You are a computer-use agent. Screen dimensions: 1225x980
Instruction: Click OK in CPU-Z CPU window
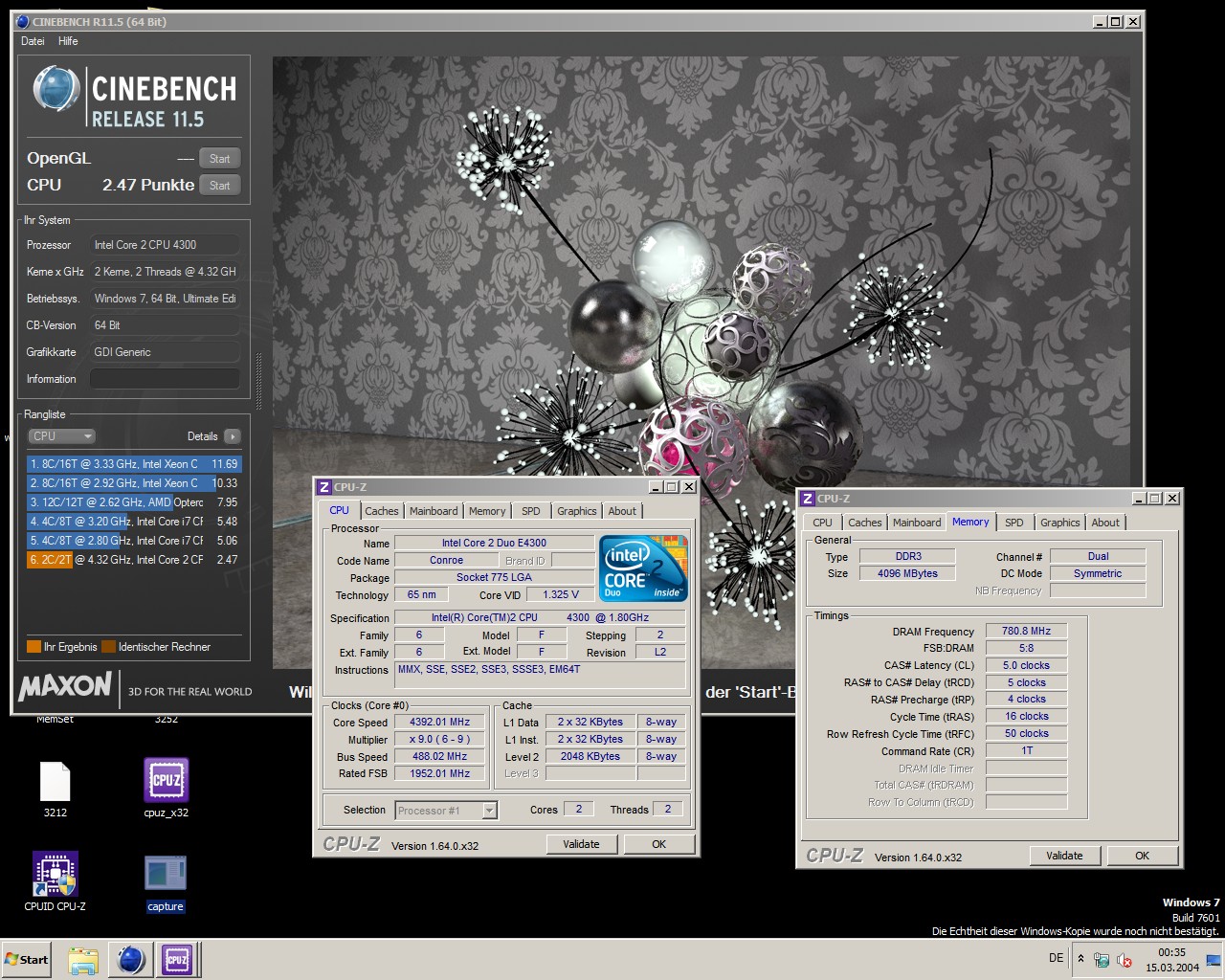658,844
